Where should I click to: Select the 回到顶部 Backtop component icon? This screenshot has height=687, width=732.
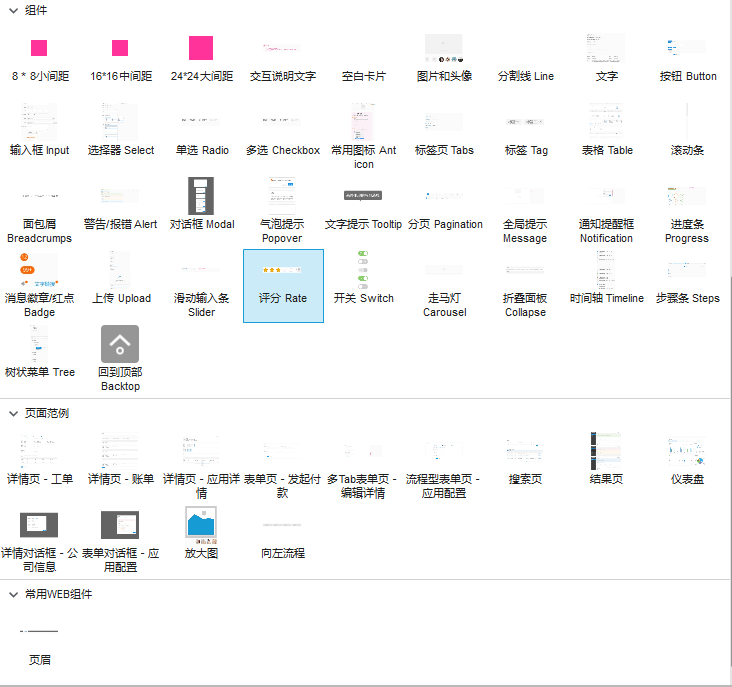tap(120, 345)
